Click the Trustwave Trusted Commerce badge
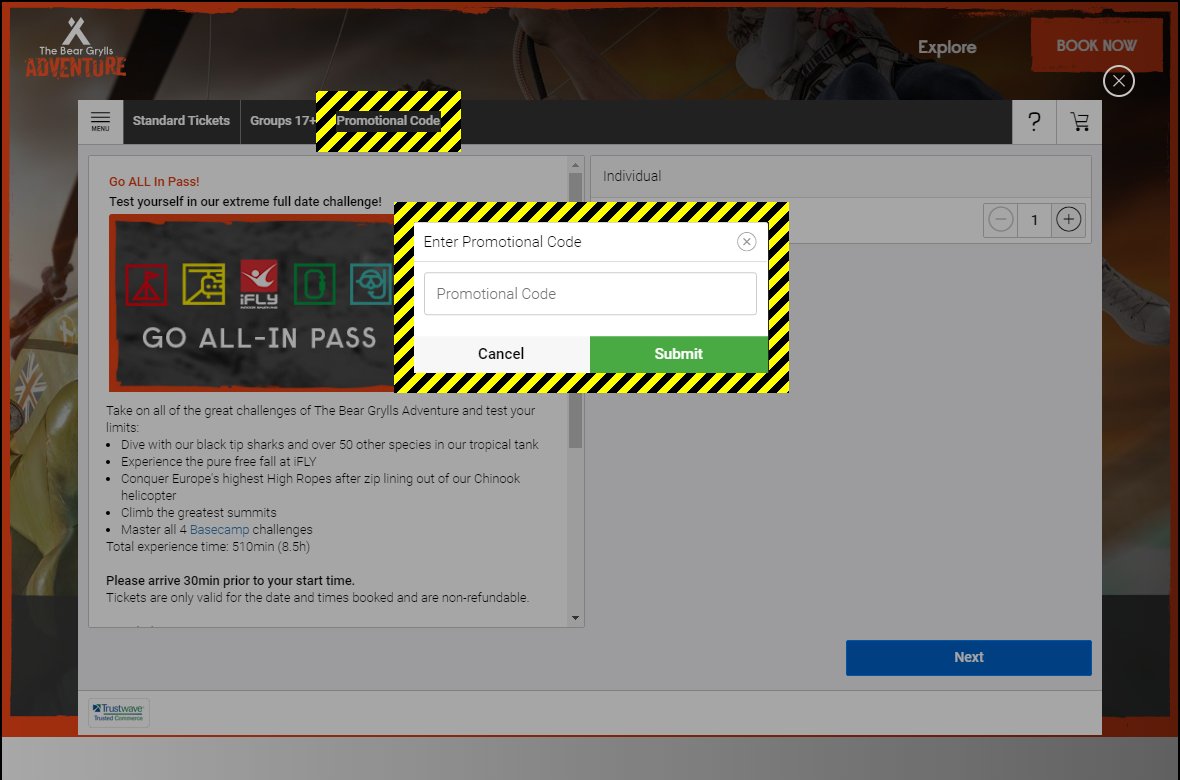 119,712
